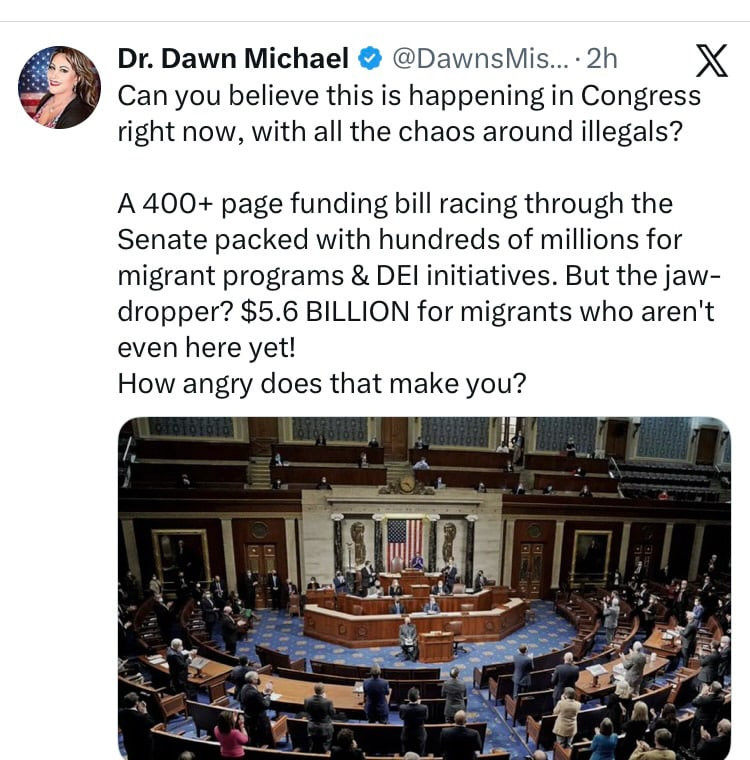Click the line "How angry does that make you?"
The width and height of the screenshot is (750, 760).
[322, 383]
